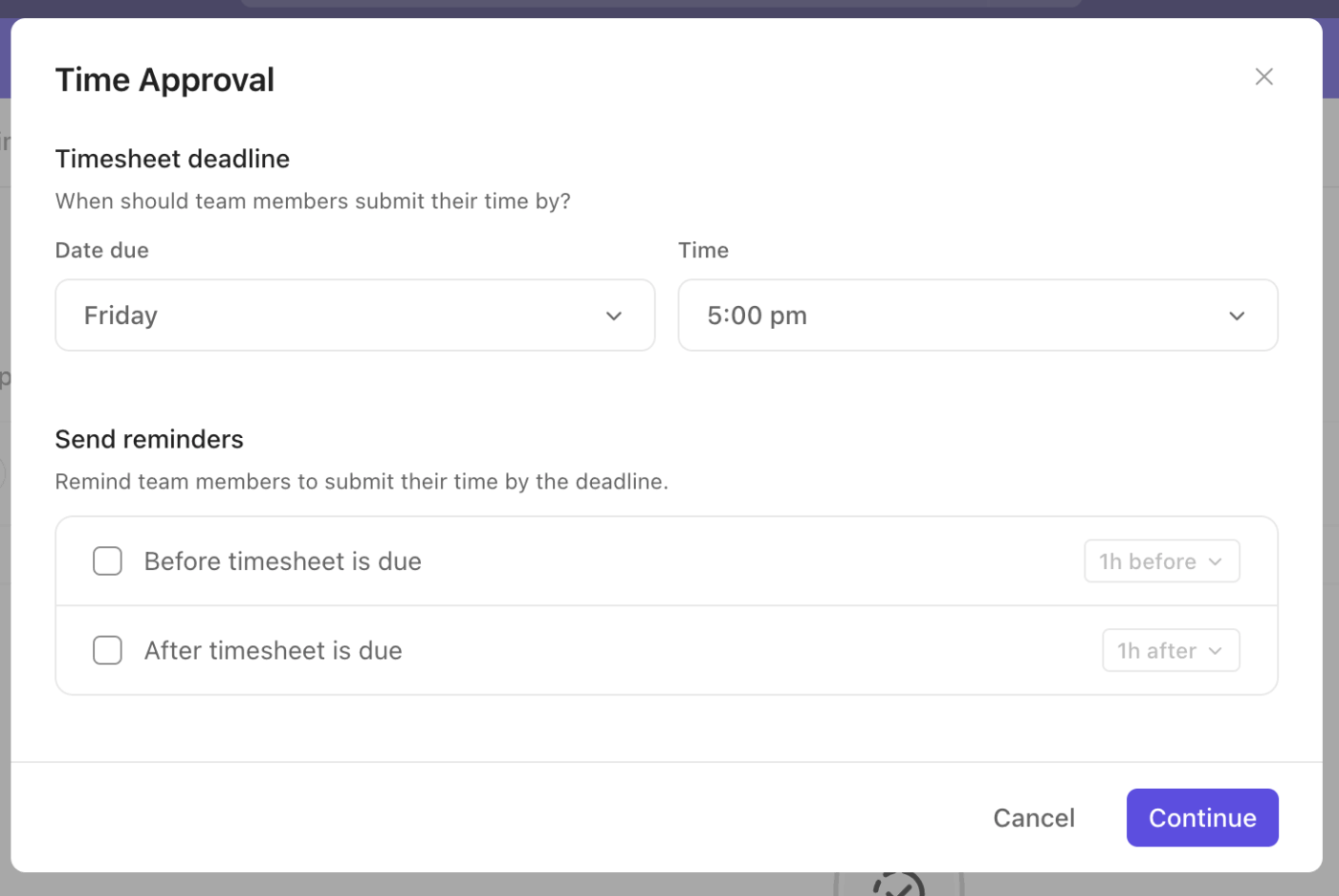
Task: Click the Time Approval dialog title
Action: pyautogui.click(x=165, y=79)
